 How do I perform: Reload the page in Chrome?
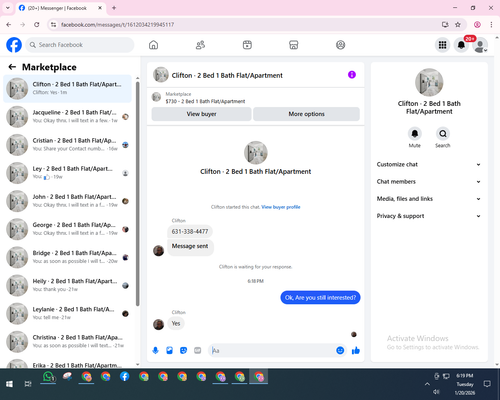(37, 24)
